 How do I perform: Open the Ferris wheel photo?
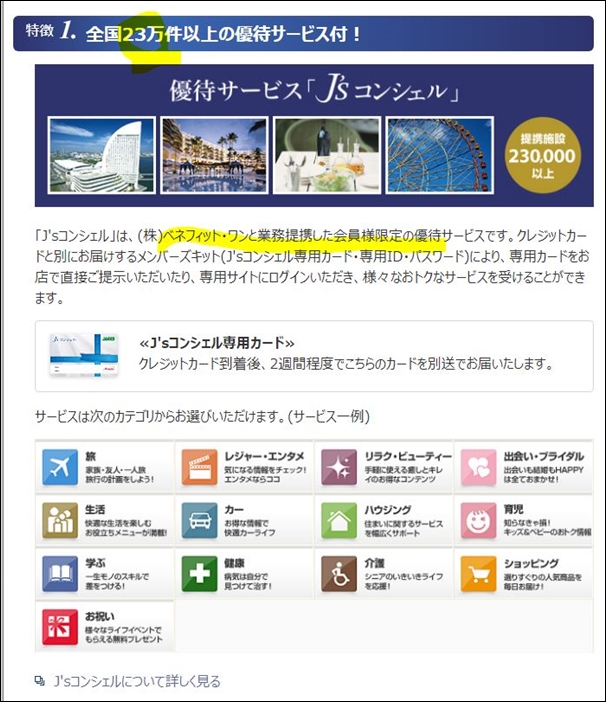[440, 155]
